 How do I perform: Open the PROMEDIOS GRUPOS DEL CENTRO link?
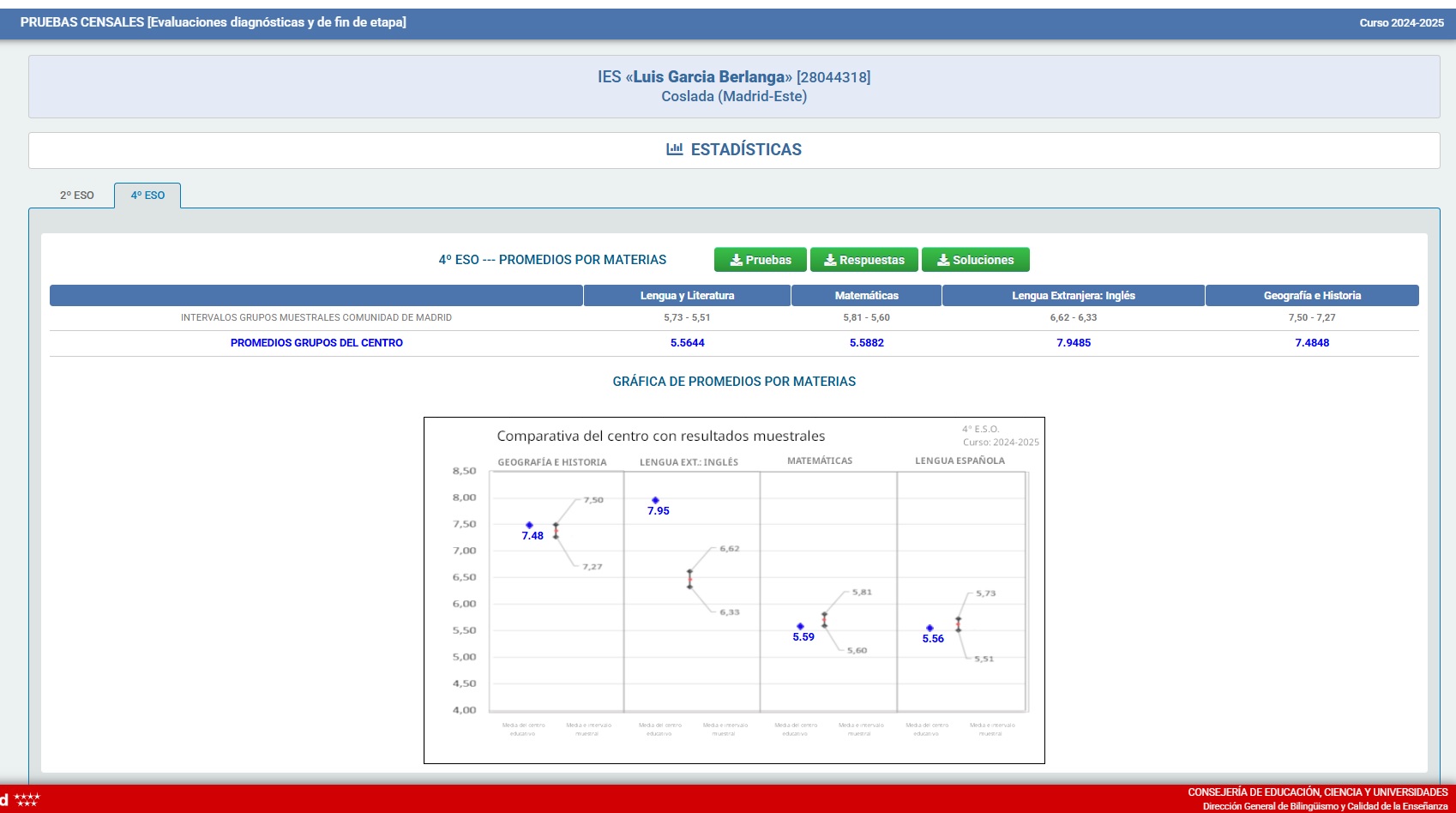[x=316, y=343]
